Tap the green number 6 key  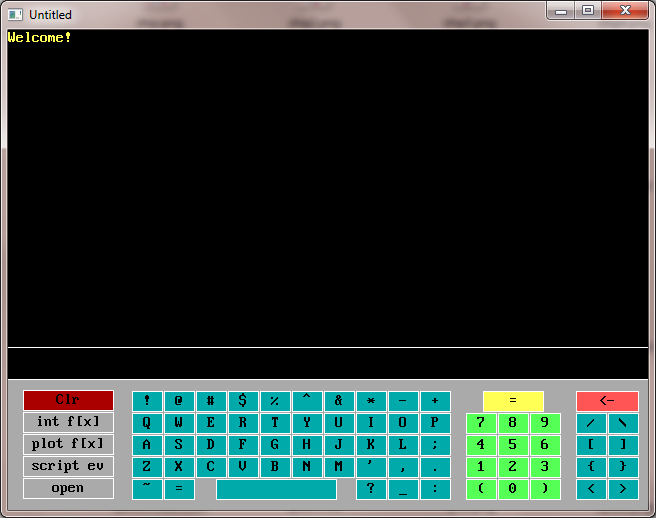pos(545,445)
